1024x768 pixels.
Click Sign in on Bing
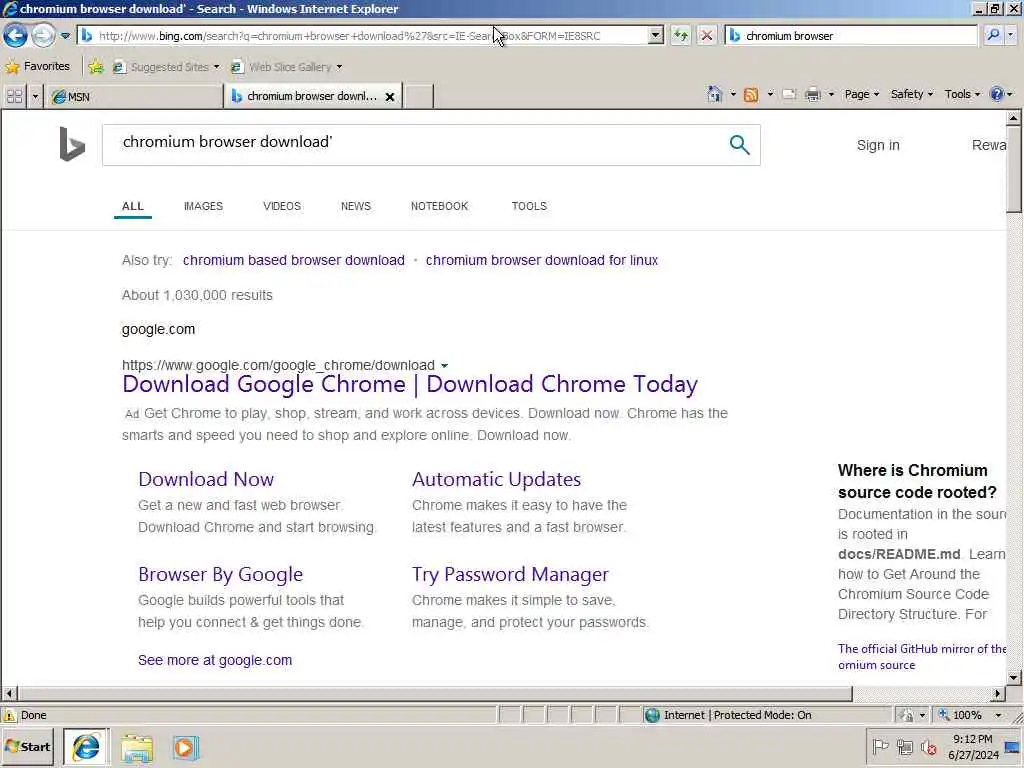click(878, 145)
